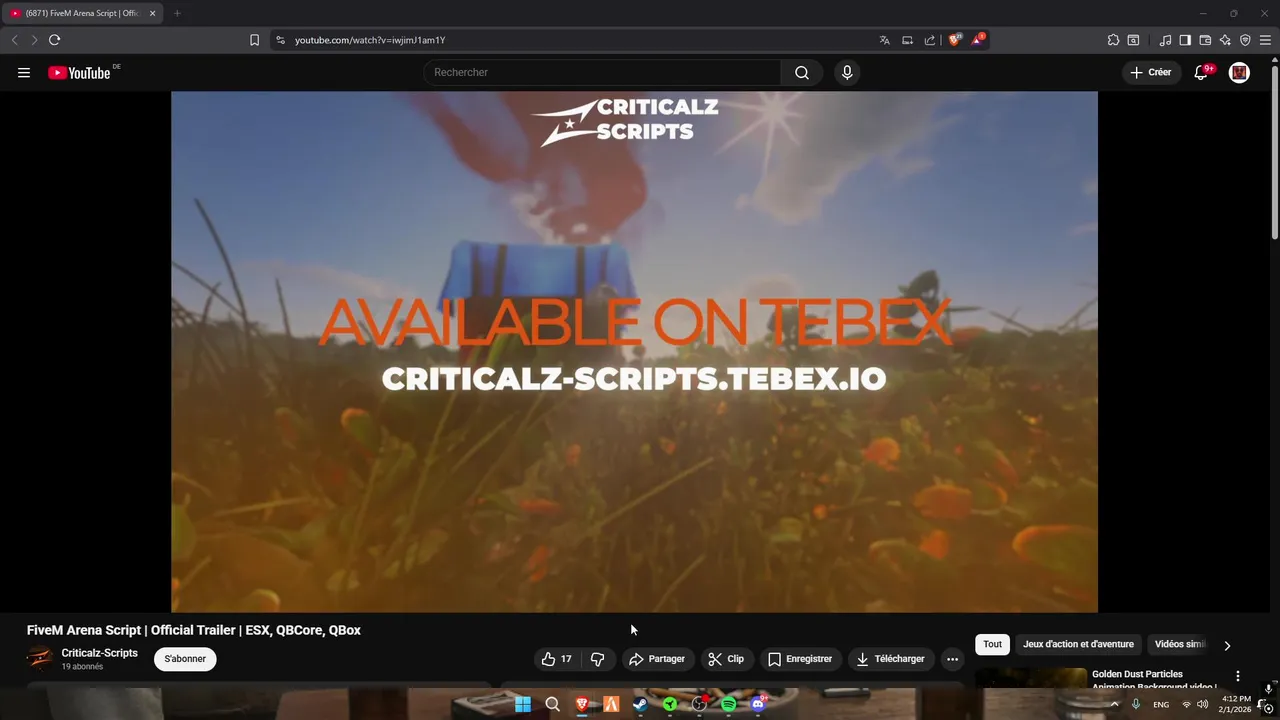1280x720 pixels.
Task: Bookmark this page in address bar
Action: (254, 40)
